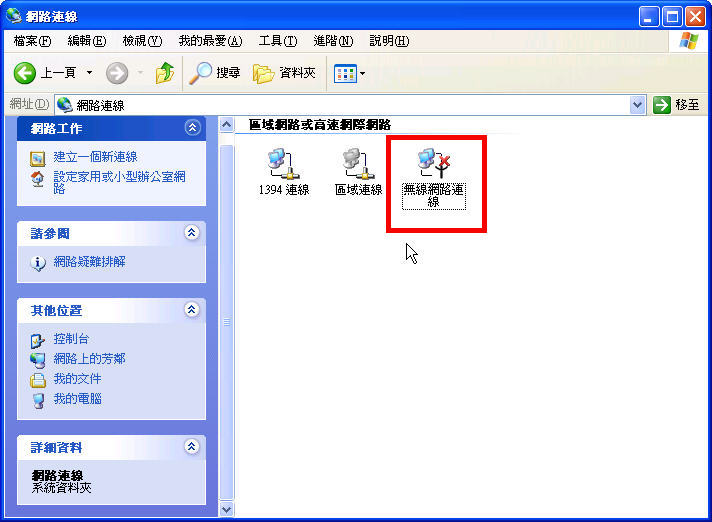Open the 控制台 control panel link
712x522 pixels.
pos(71,339)
